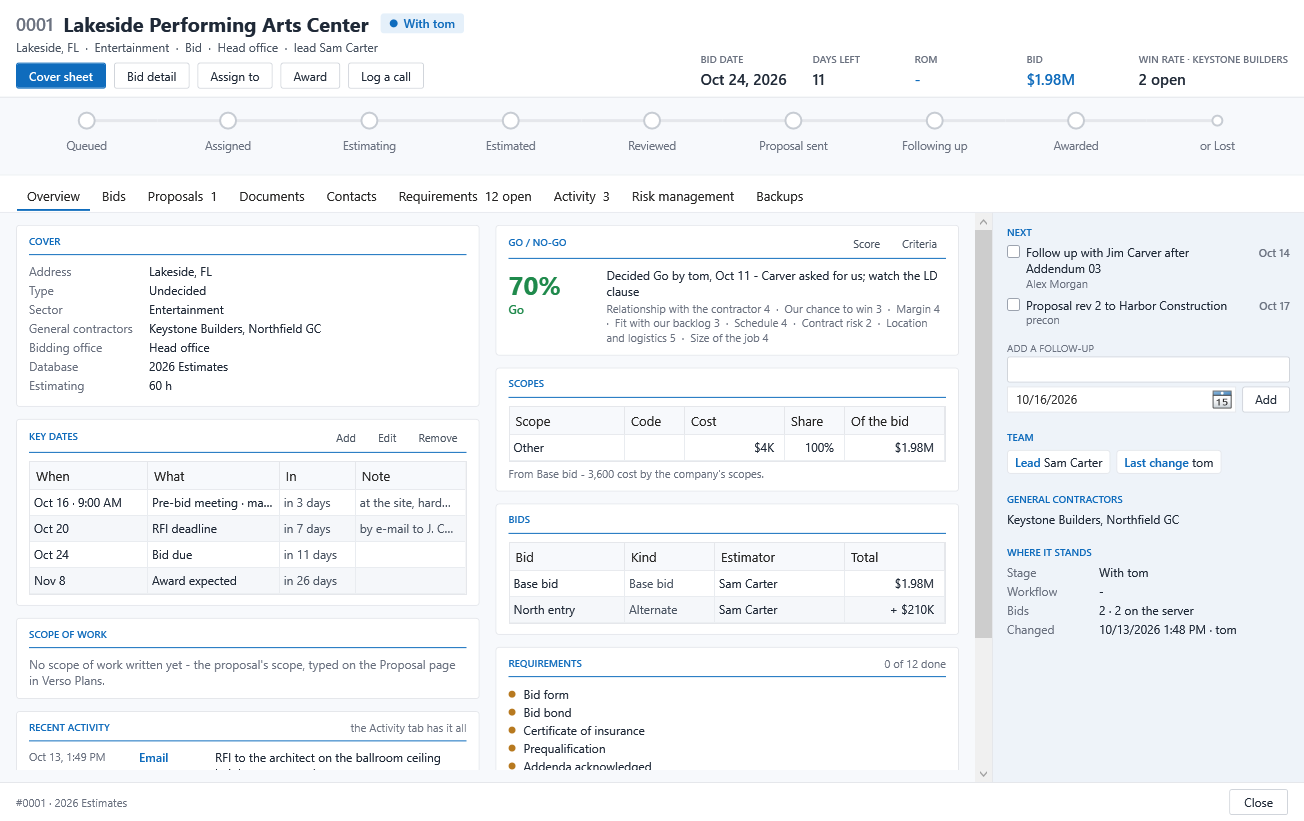The height and width of the screenshot is (821, 1304).
Task: Choose the Estimated stage marker
Action: pos(511,121)
